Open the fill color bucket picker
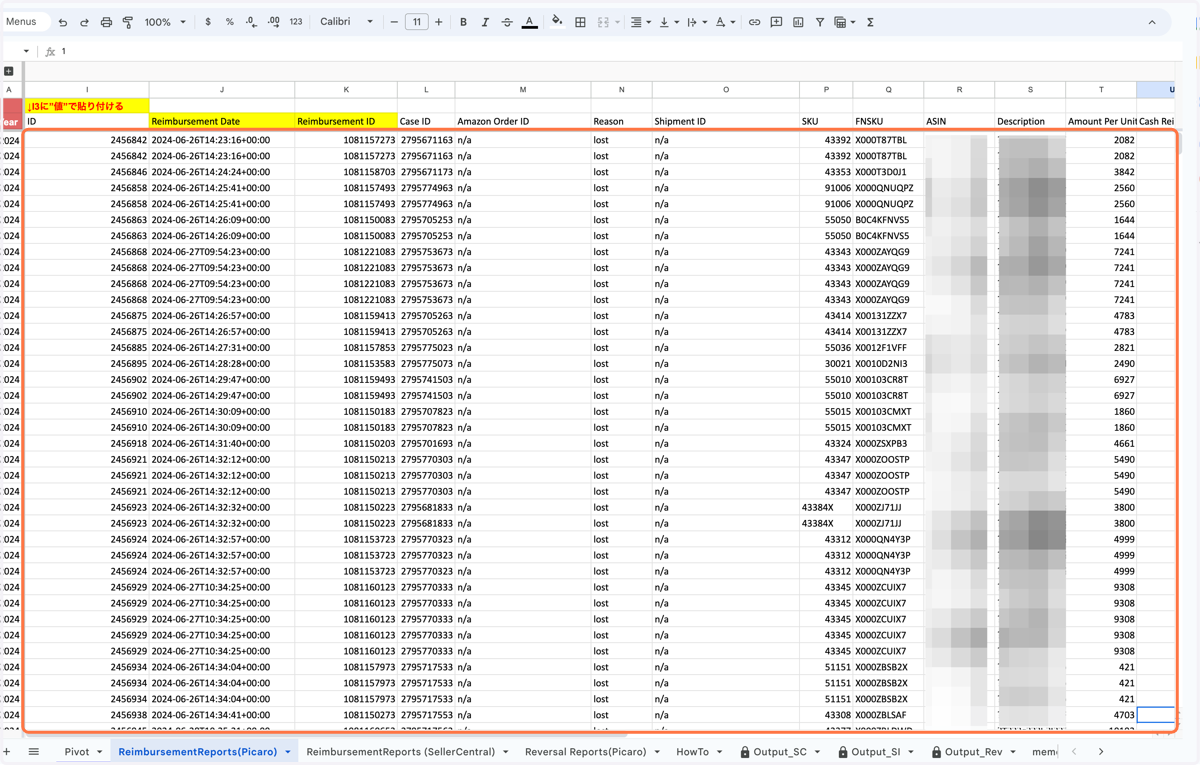 [557, 22]
